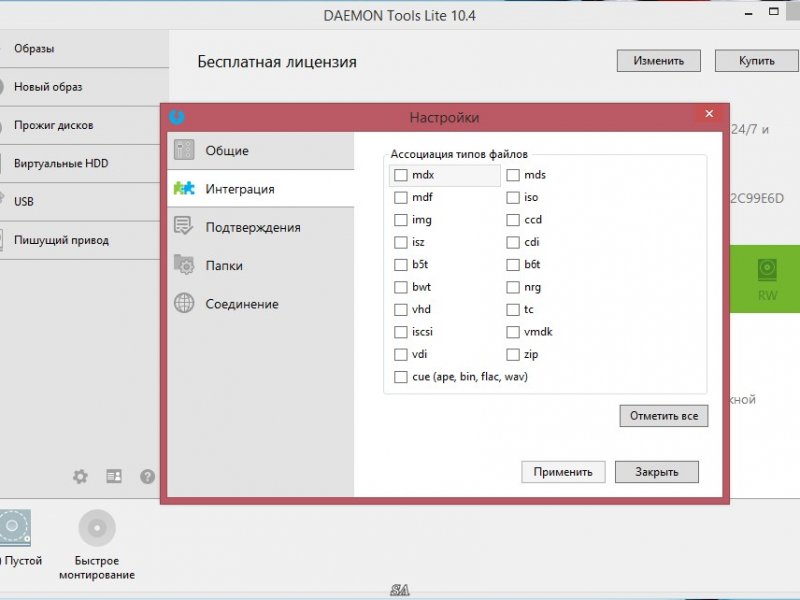Toggle the mdf association checkbox
The height and width of the screenshot is (600, 800).
point(401,197)
